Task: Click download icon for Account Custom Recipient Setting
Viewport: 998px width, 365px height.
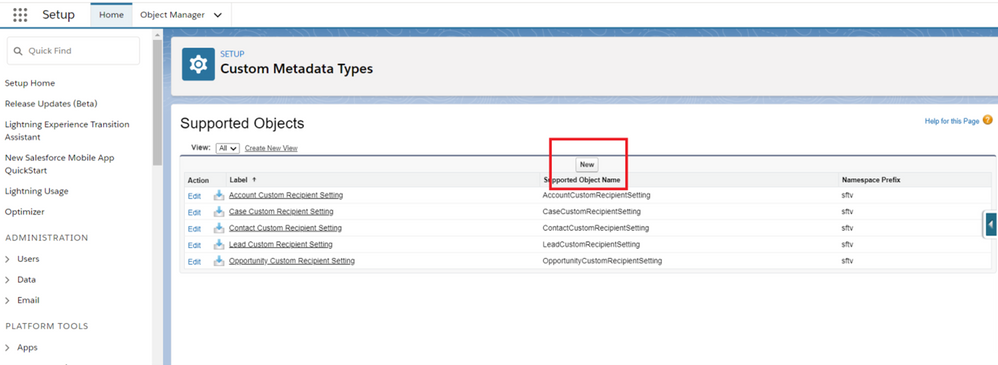Action: click(219, 195)
